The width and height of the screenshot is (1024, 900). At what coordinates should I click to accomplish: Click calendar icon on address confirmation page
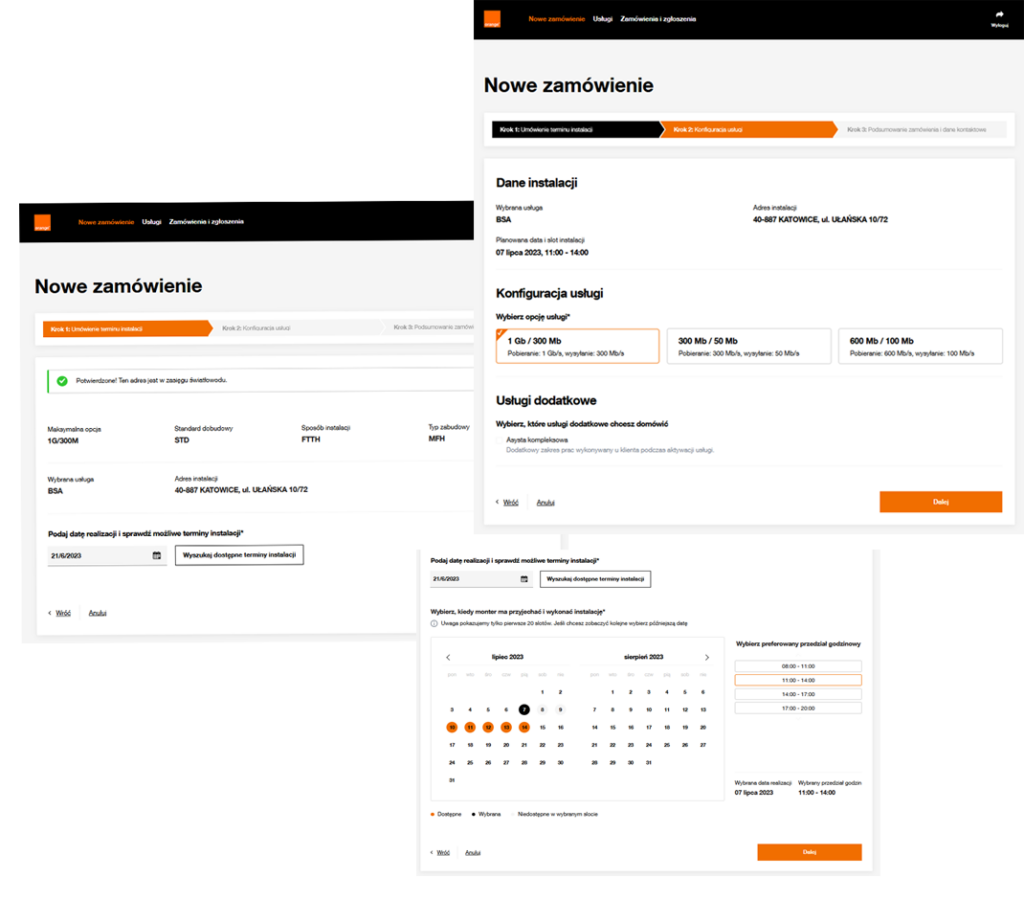(x=156, y=555)
